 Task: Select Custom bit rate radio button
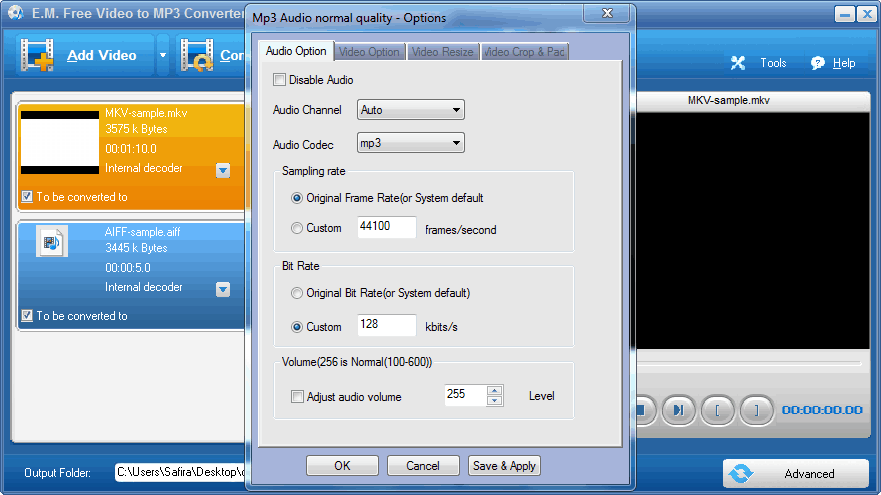point(297,327)
